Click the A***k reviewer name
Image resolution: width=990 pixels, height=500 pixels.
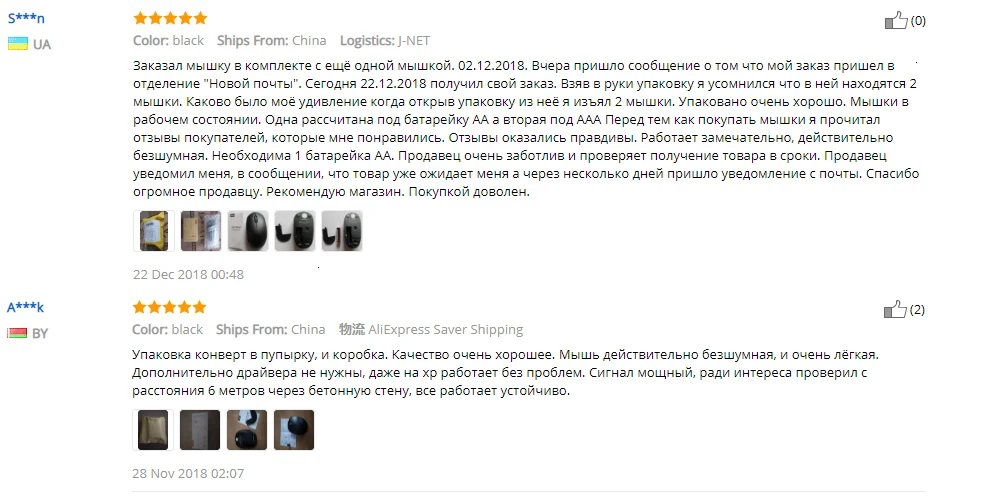[25, 307]
